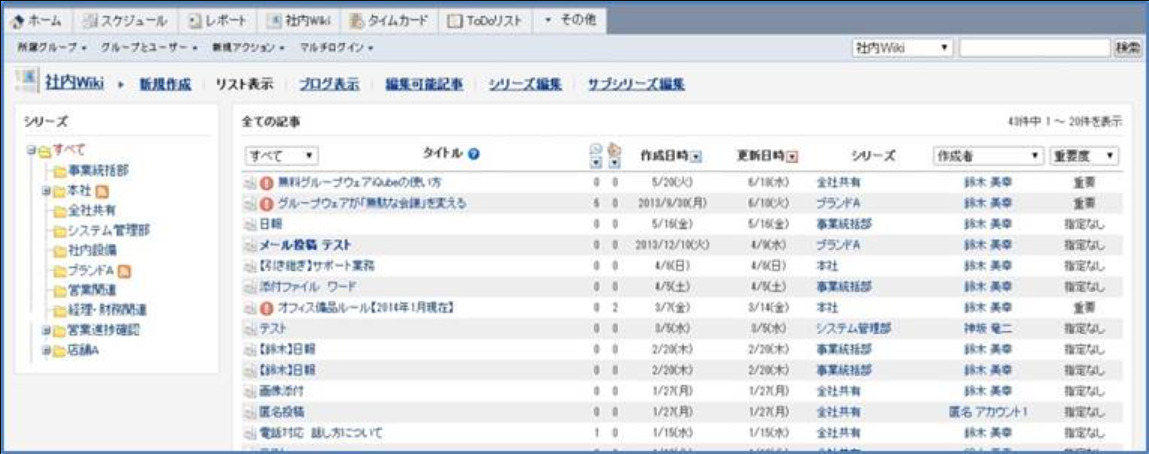Image resolution: width=1149 pixels, height=454 pixels.
Task: Sort by the attachment count column arrow
Action: tap(614, 161)
